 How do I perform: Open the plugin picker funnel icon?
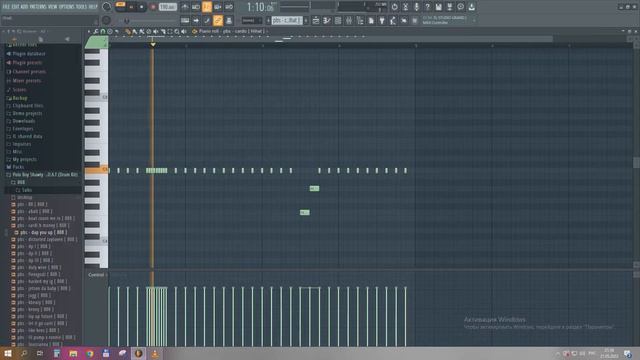382,20
